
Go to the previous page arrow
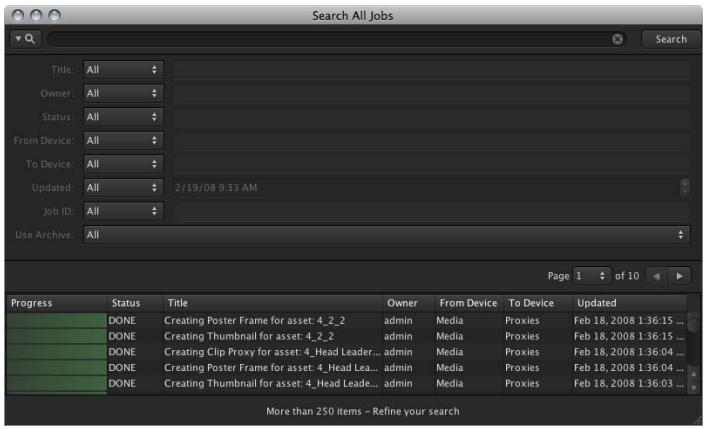(x=656, y=276)
